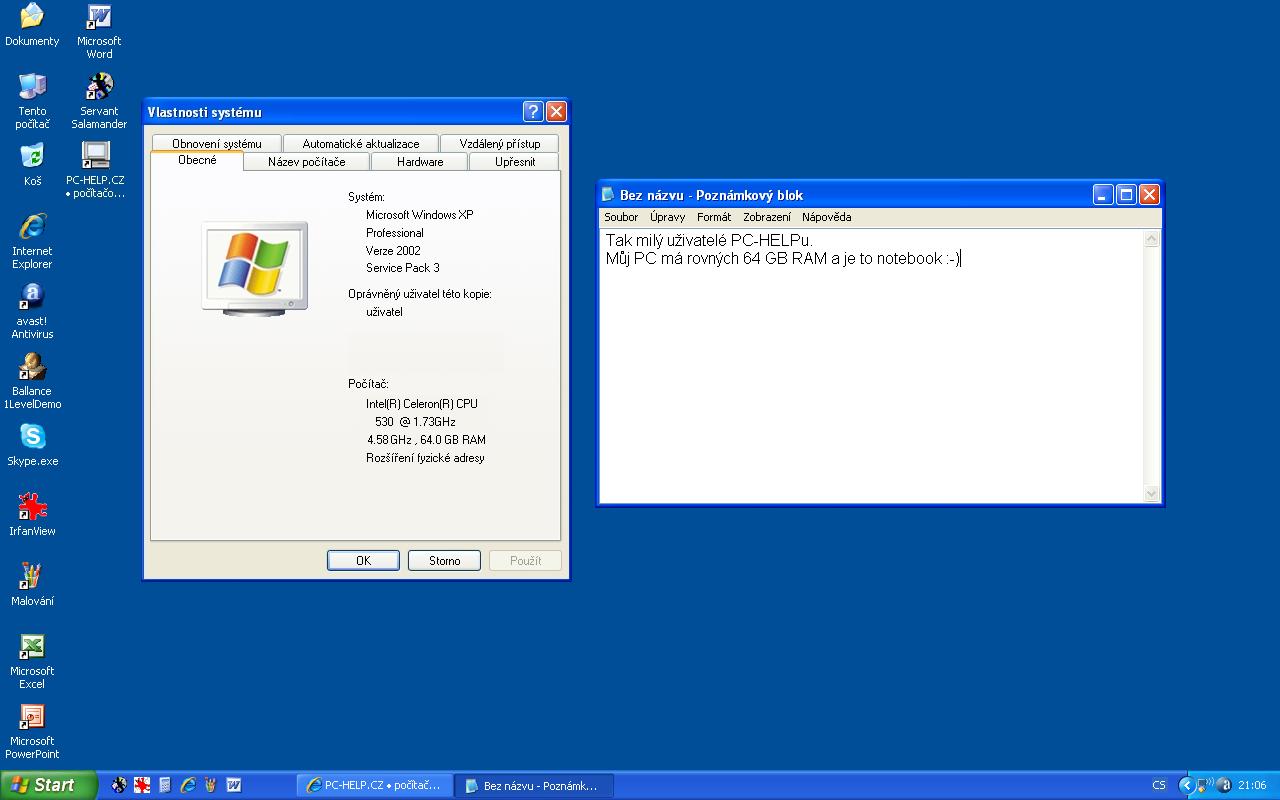Open the Nápověda menu in Notepad
This screenshot has height=800, width=1280.
pyautogui.click(x=827, y=217)
